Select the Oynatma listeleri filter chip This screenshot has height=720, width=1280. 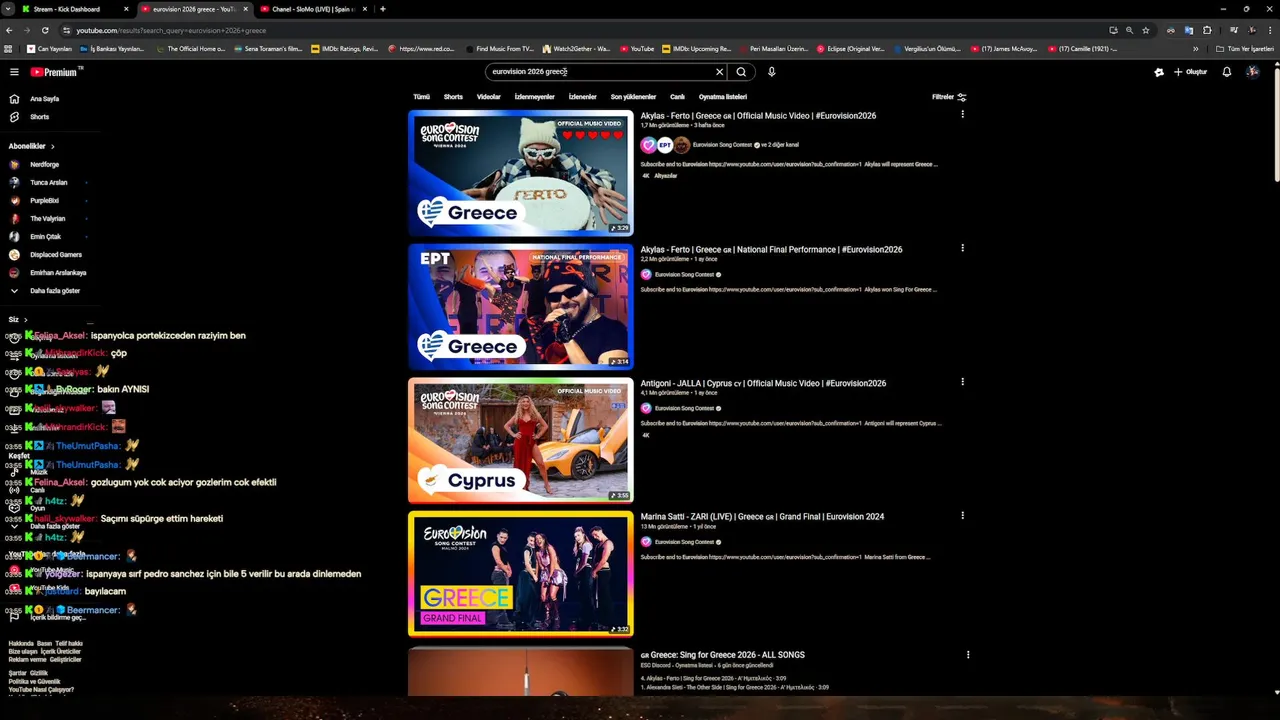(722, 97)
